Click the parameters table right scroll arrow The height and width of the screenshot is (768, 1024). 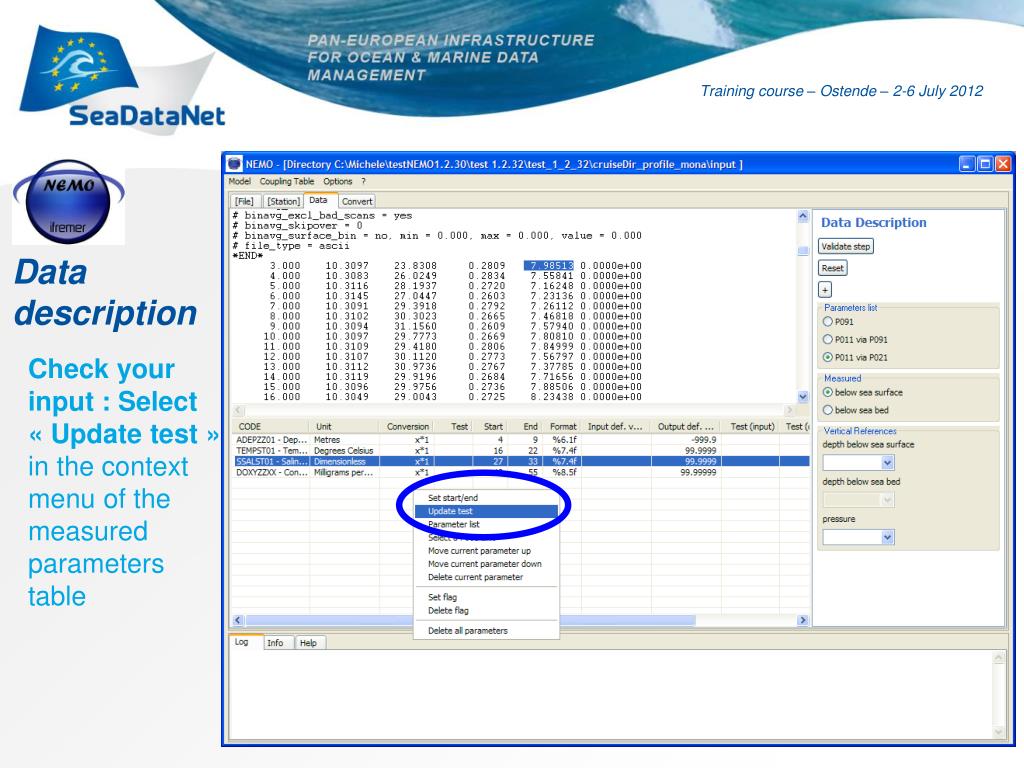click(x=803, y=620)
